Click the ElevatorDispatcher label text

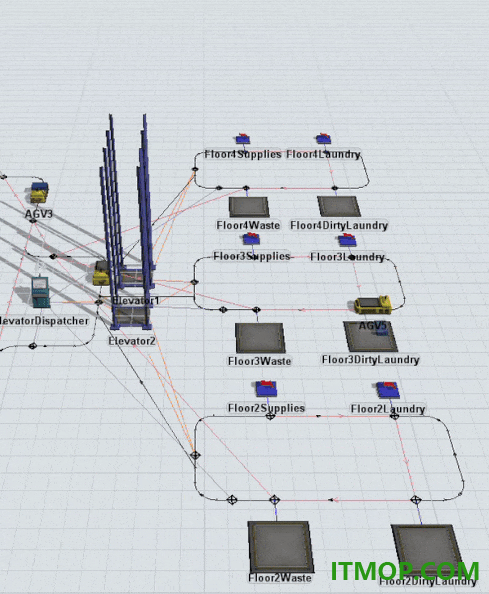pos(44,321)
